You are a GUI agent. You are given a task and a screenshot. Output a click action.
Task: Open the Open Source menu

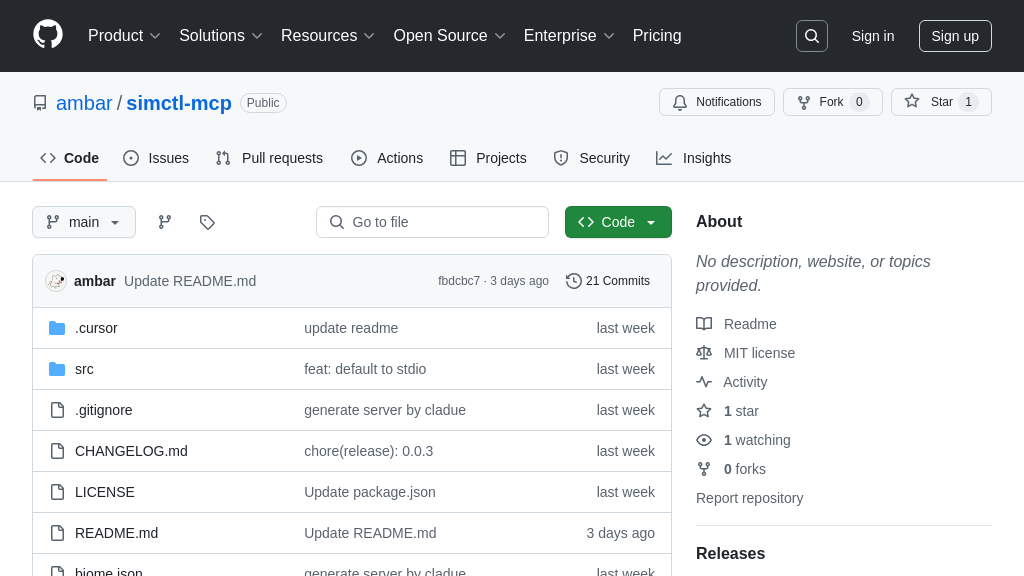449,36
